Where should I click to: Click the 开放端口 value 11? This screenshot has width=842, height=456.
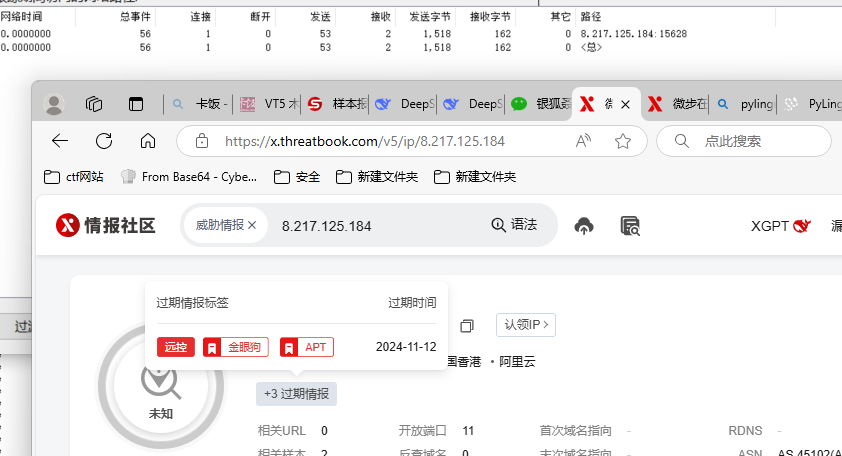pyautogui.click(x=468, y=431)
